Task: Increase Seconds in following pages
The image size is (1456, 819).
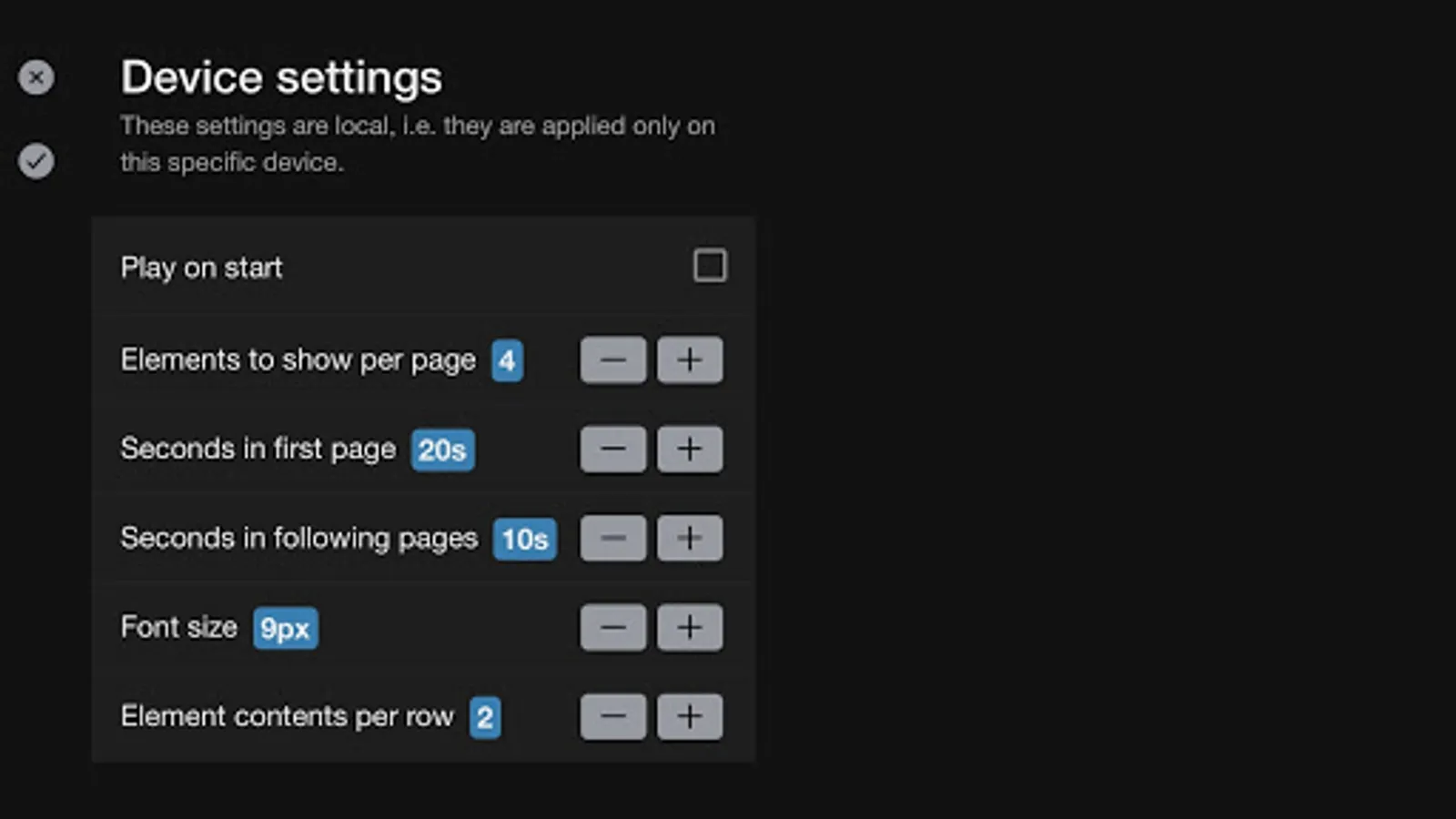Action: click(x=690, y=538)
